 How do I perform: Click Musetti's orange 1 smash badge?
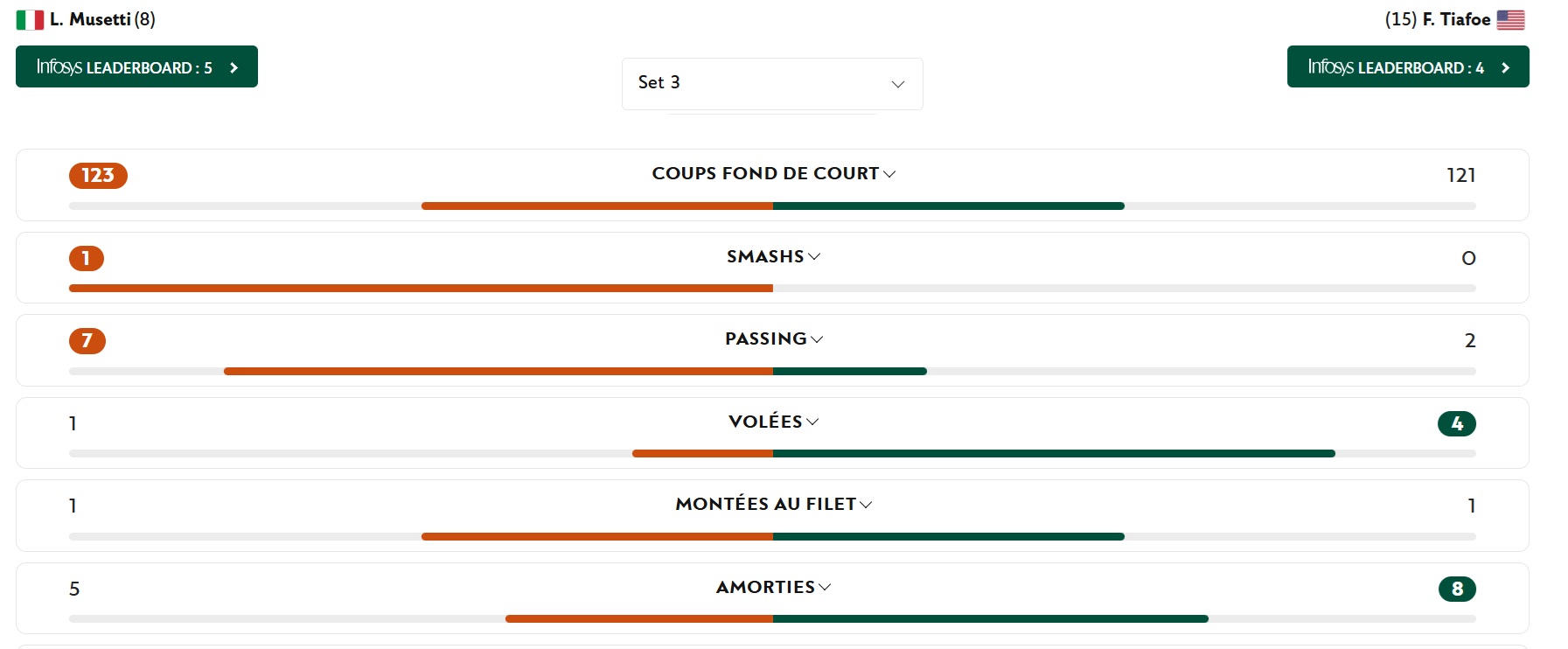pyautogui.click(x=87, y=259)
